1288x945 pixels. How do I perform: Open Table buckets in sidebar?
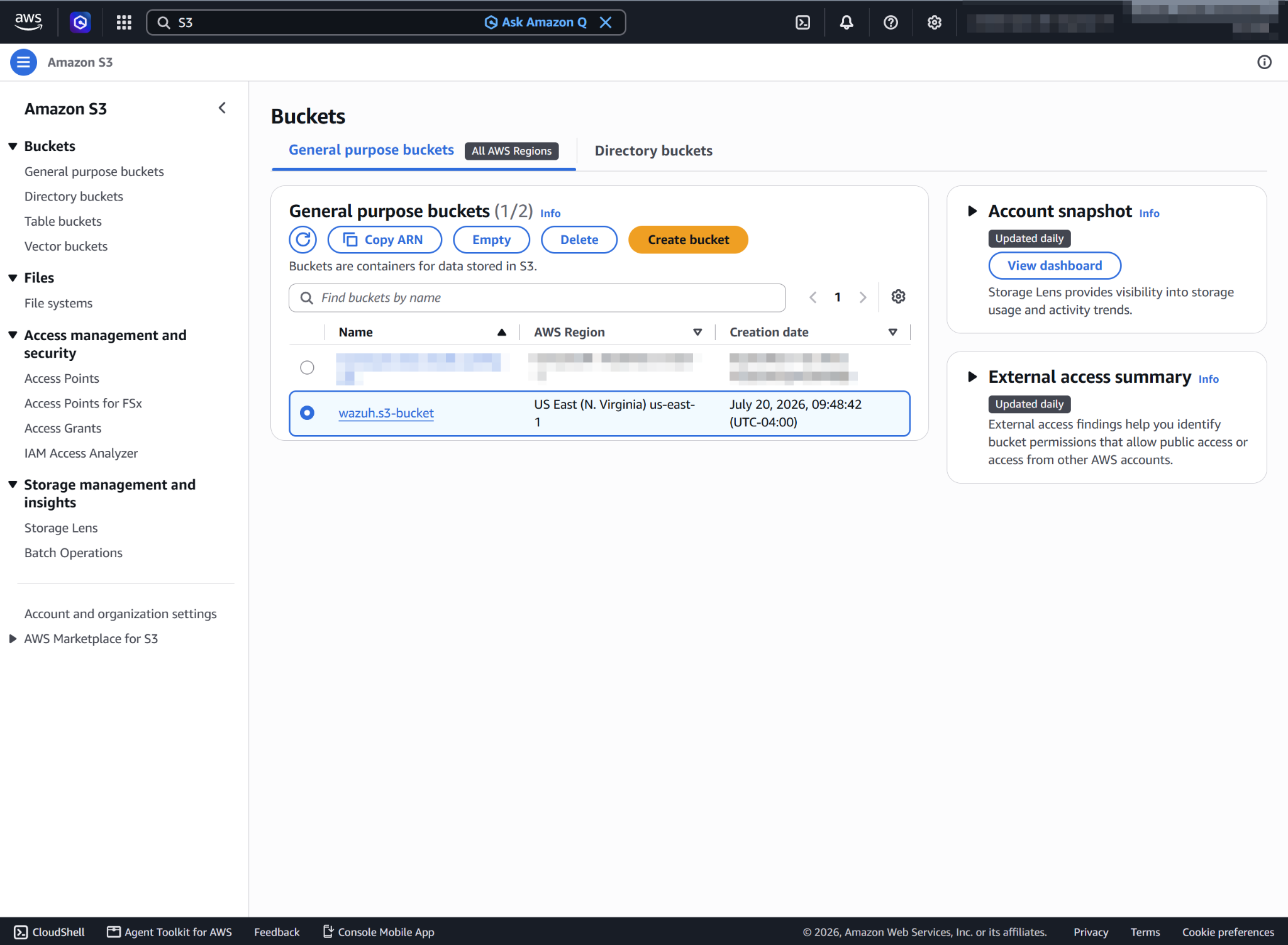click(x=63, y=221)
